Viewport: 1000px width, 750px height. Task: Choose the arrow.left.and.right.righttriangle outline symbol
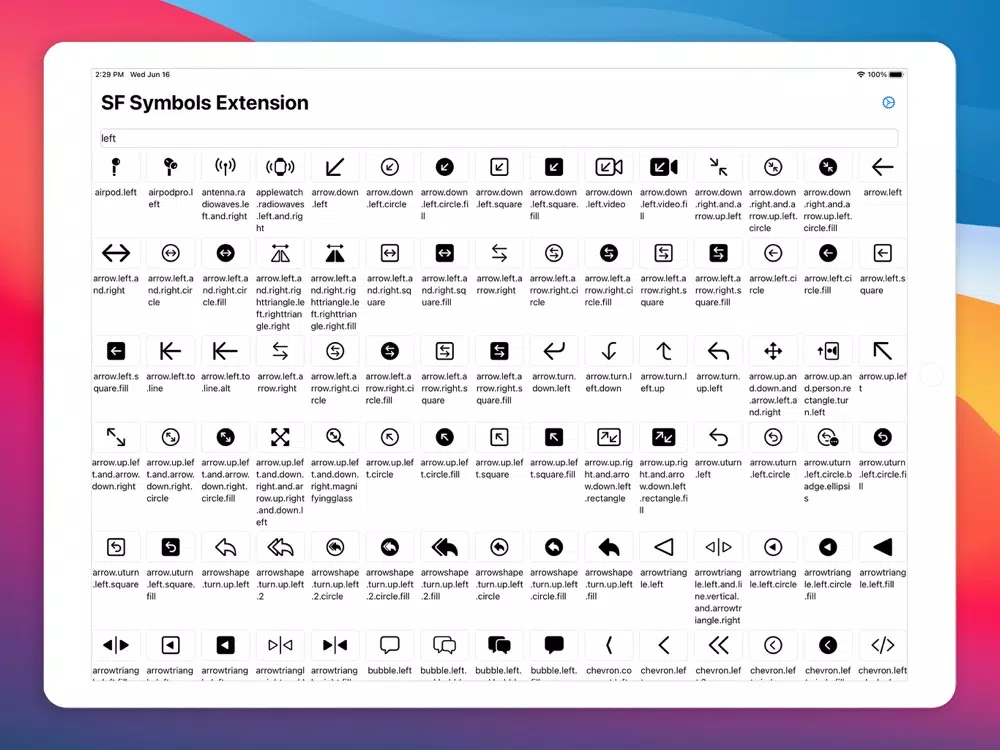tap(280, 253)
